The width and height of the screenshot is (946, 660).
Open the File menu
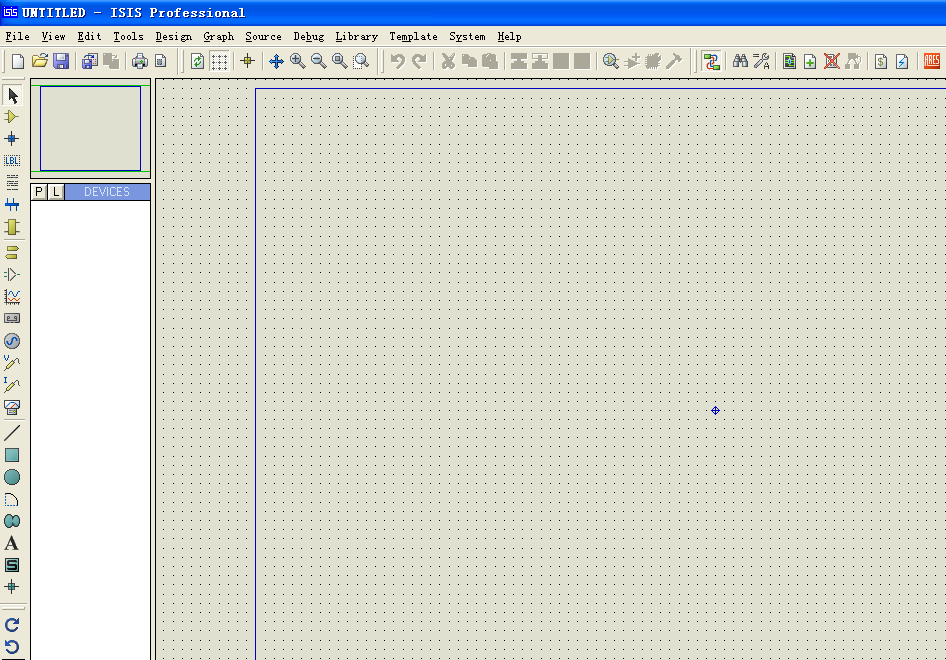click(x=17, y=36)
